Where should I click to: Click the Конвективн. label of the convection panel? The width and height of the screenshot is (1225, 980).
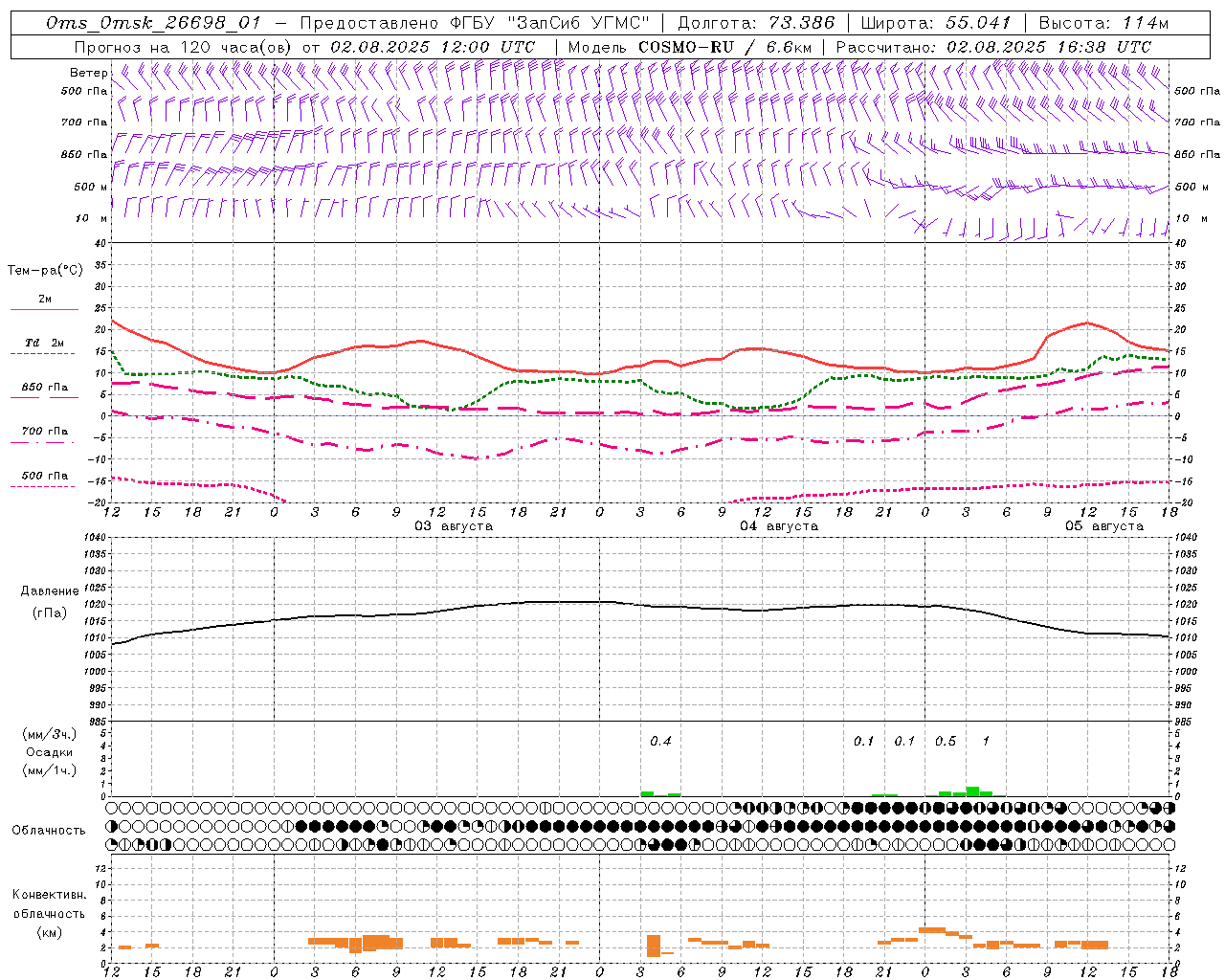coord(49,895)
